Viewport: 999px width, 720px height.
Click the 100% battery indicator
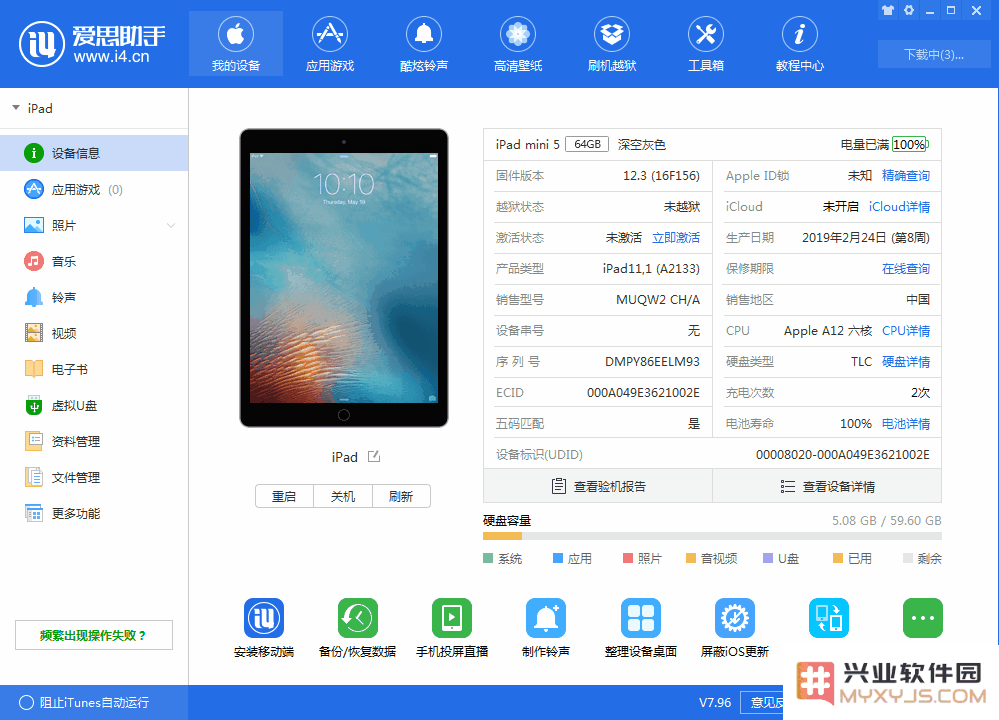[910, 145]
